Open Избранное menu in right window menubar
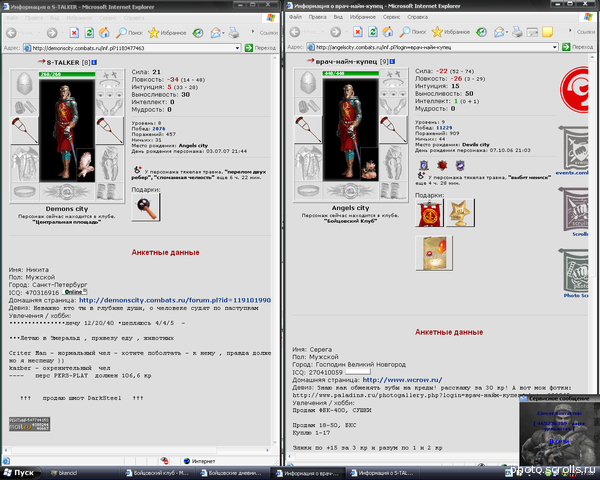 click(x=363, y=17)
